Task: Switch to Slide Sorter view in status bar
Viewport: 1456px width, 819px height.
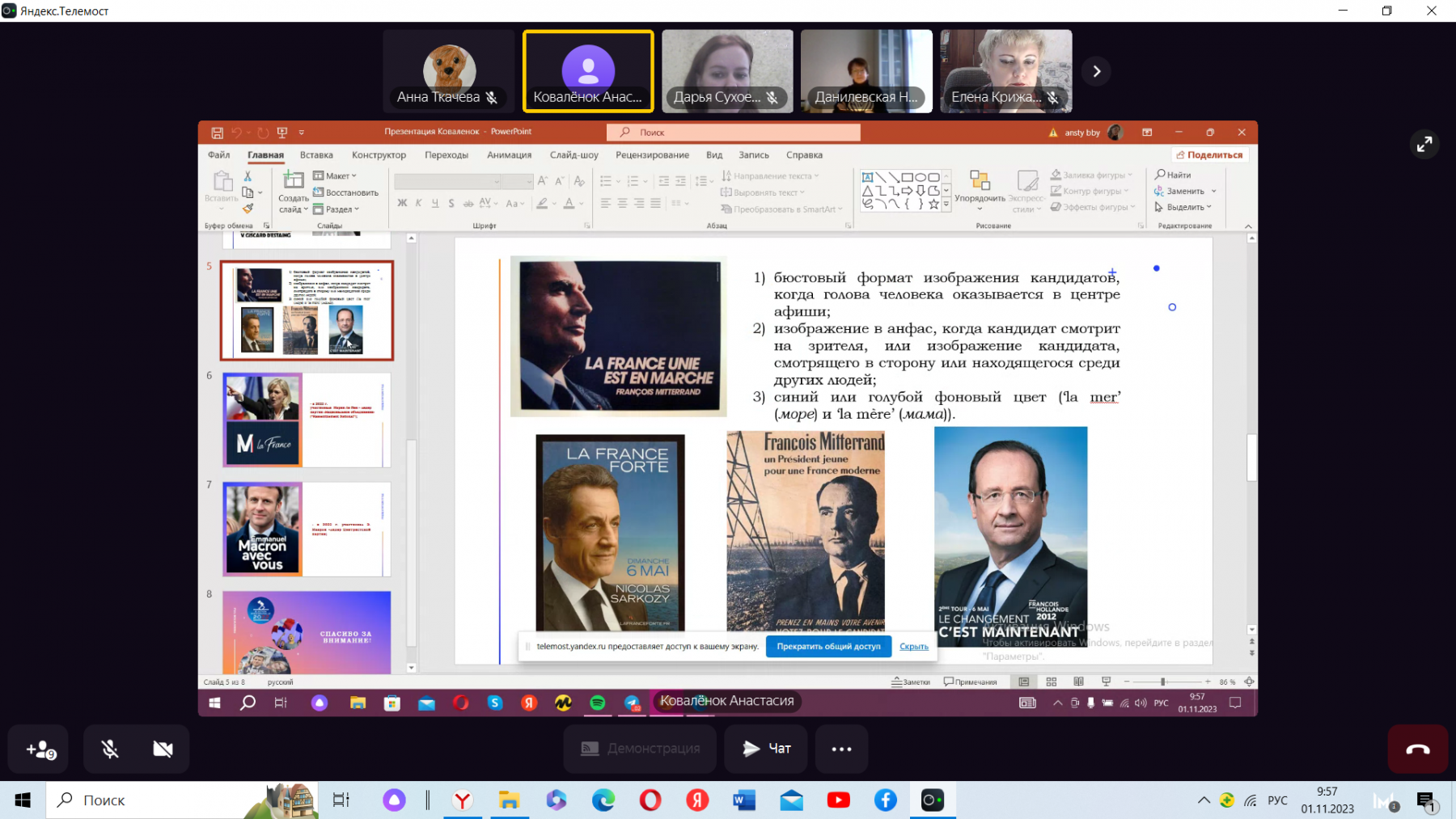Action: [x=1051, y=682]
